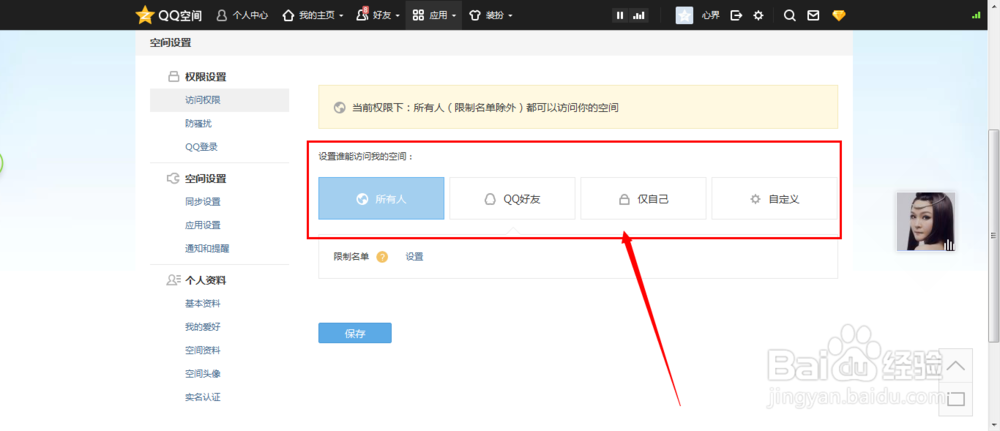Open 实名认证 in sidebar
This screenshot has width=1000, height=431.
click(203, 397)
